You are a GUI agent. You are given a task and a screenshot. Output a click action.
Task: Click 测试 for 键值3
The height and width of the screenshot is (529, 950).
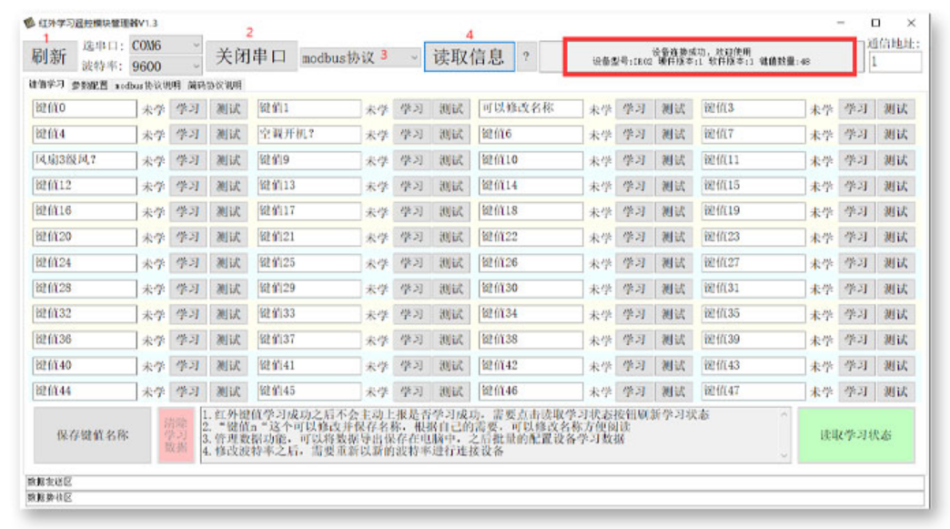tap(895, 109)
